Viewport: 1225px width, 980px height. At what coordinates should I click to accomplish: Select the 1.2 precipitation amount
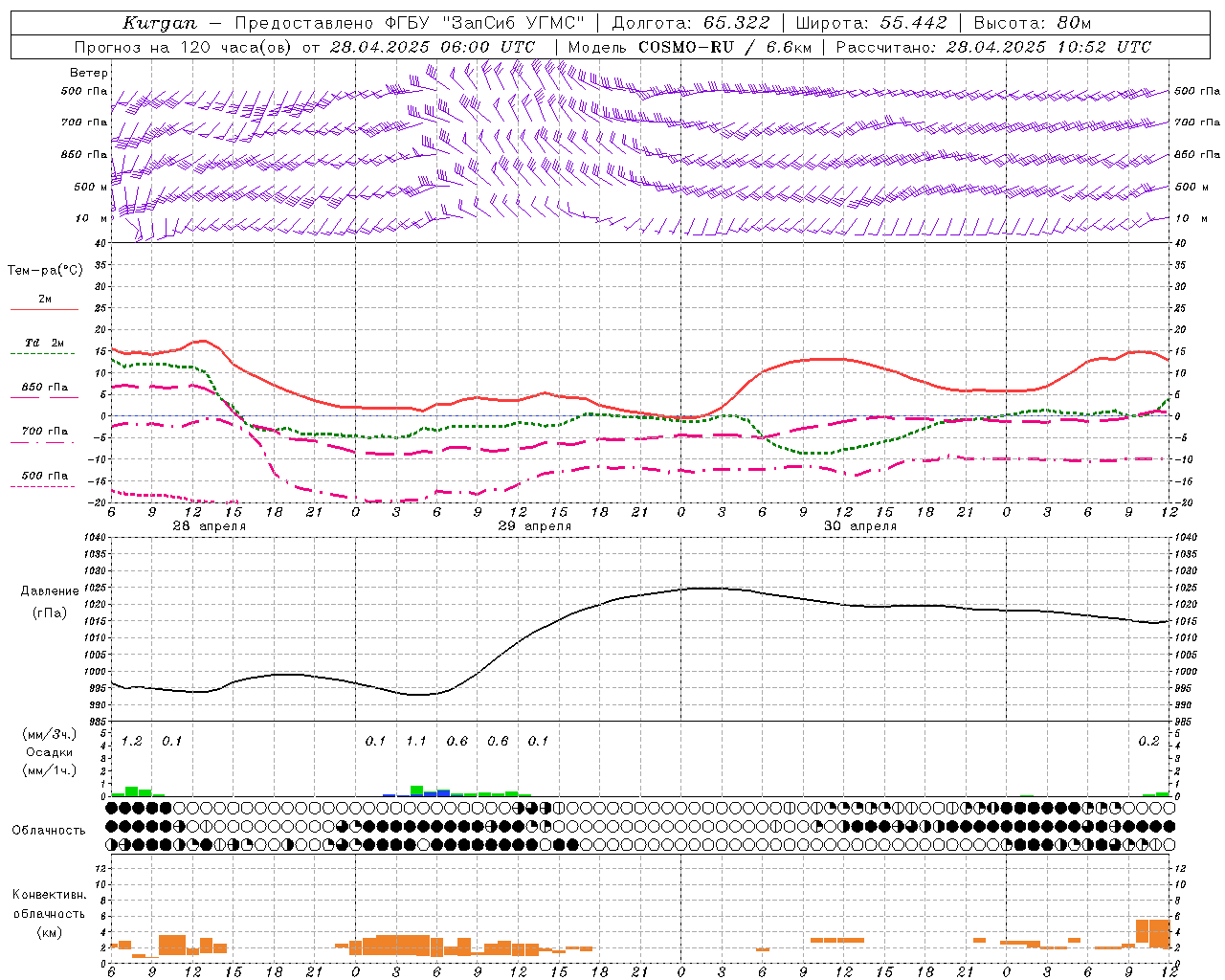[132, 742]
